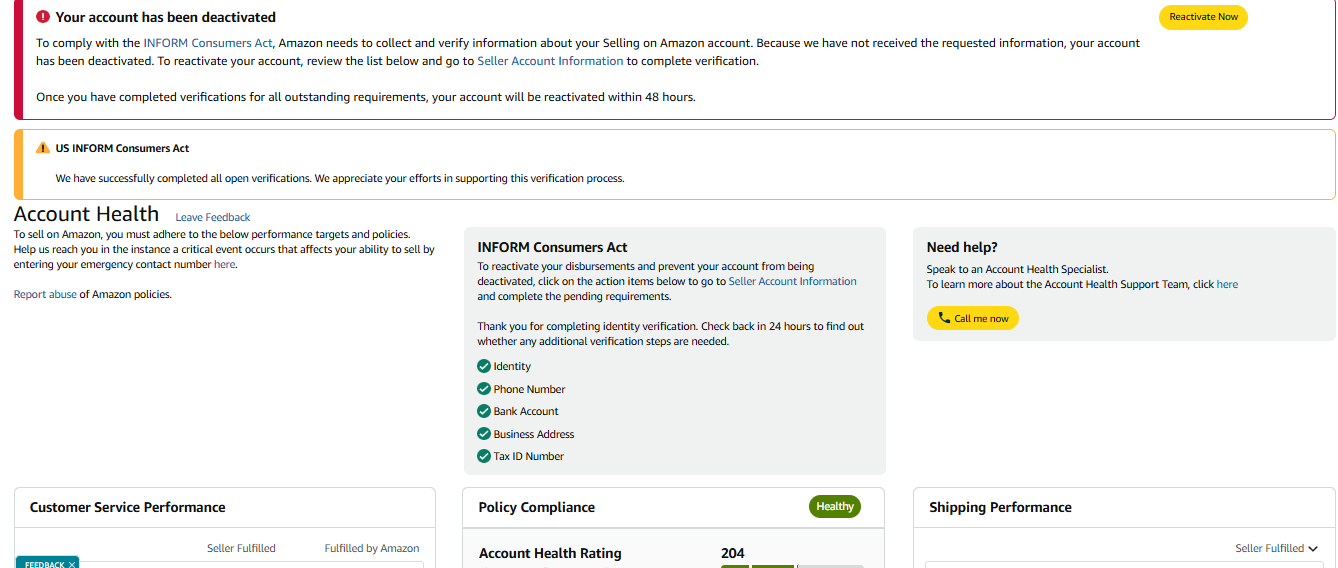
Task: Click the Account Health Rating progress bar
Action: click(x=792, y=566)
